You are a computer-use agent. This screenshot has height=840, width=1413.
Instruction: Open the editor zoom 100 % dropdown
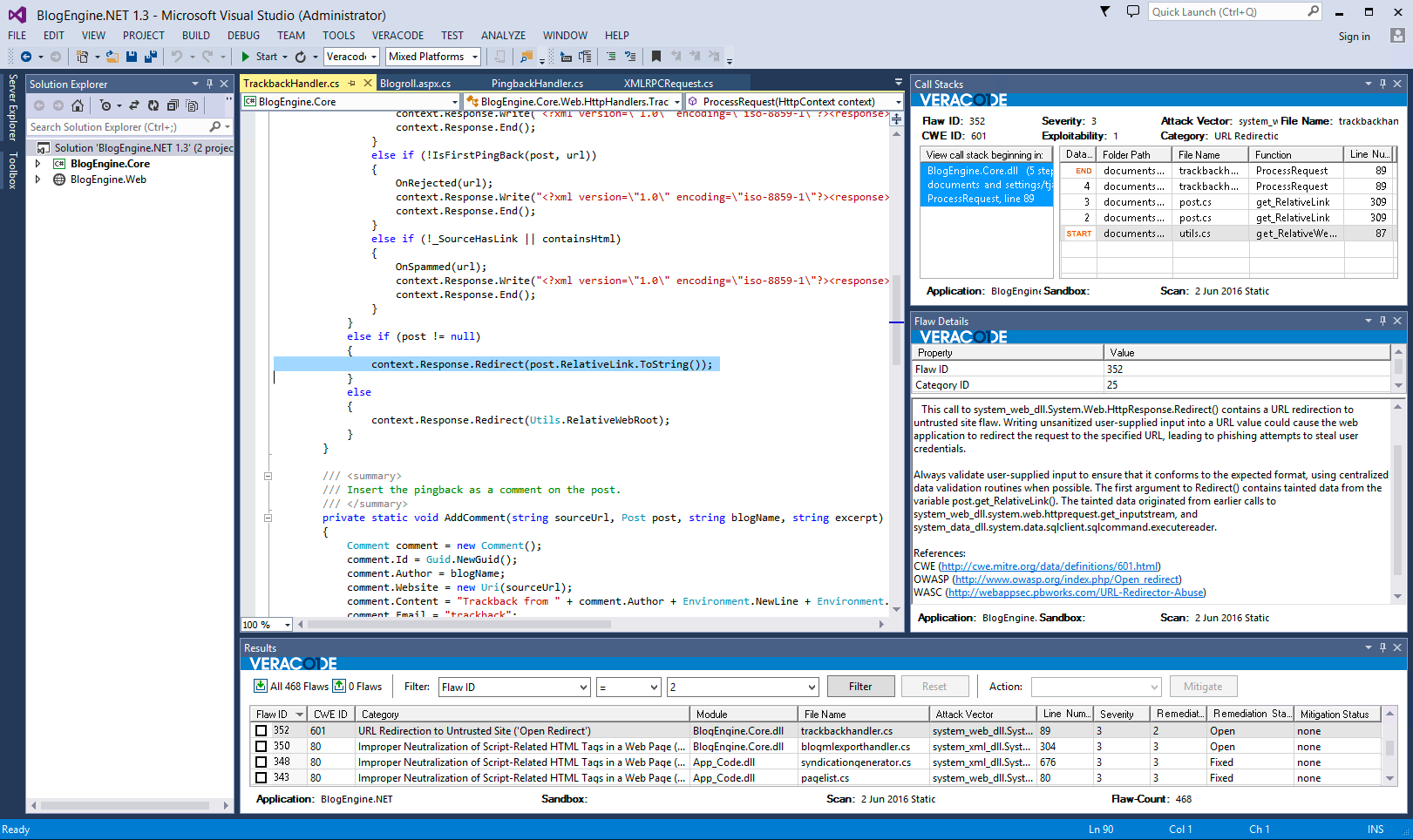[x=287, y=624]
